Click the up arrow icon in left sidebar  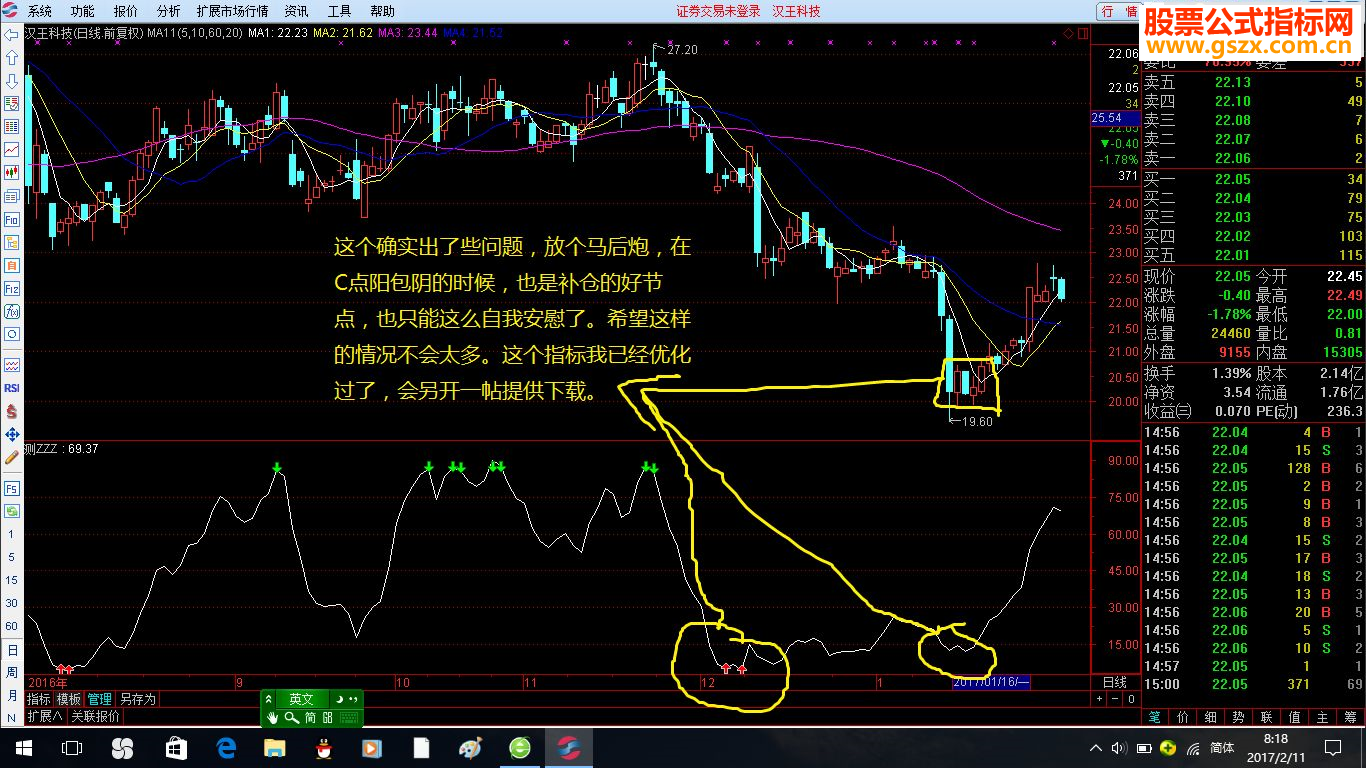coord(12,57)
